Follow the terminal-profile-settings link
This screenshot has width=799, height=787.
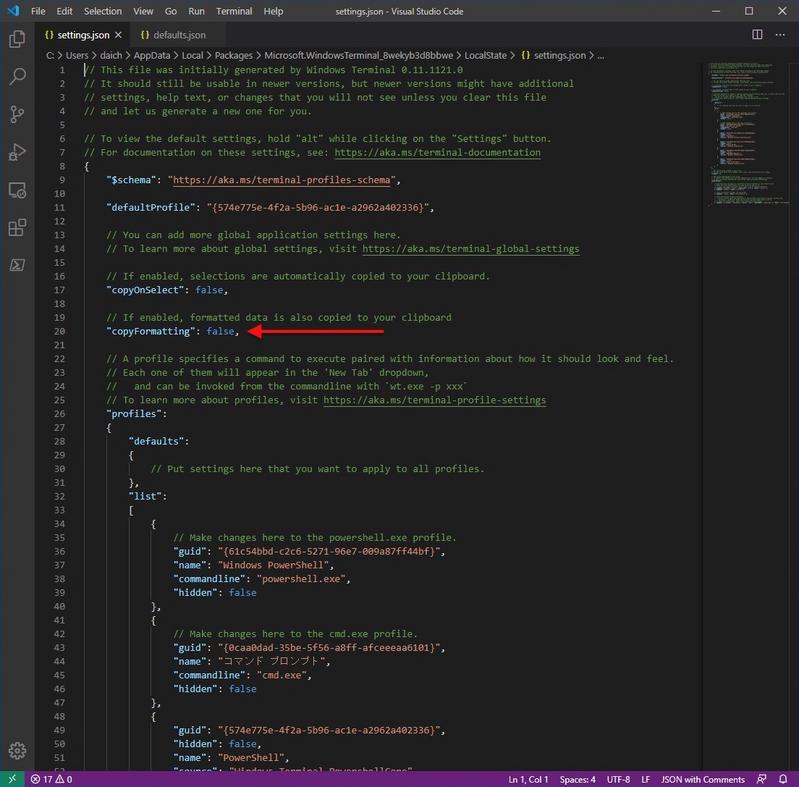[434, 400]
